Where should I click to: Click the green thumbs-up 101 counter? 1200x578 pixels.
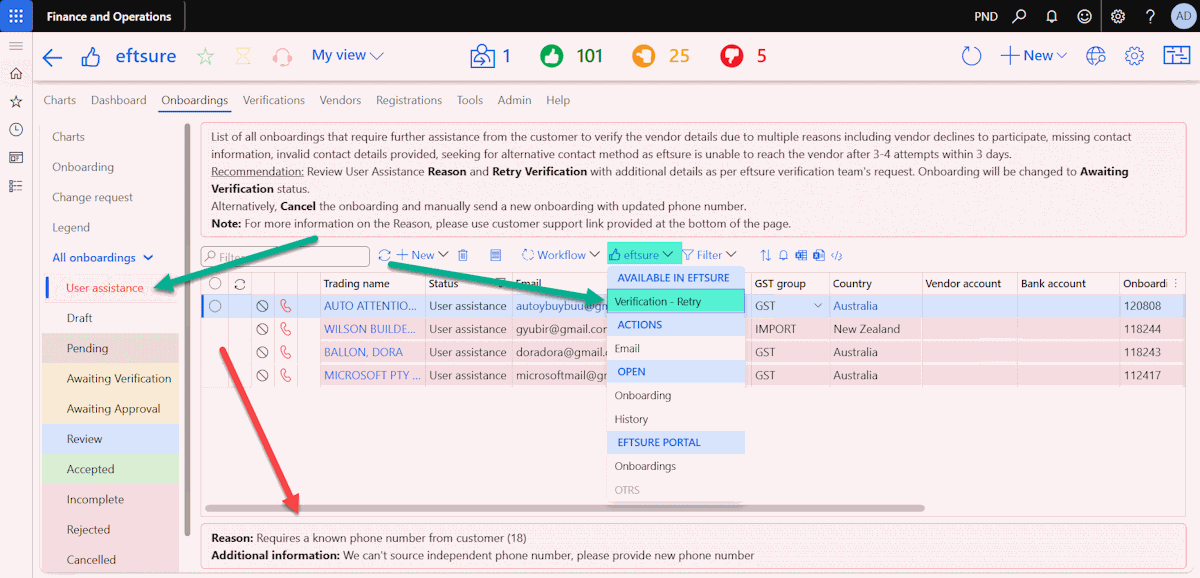(552, 56)
